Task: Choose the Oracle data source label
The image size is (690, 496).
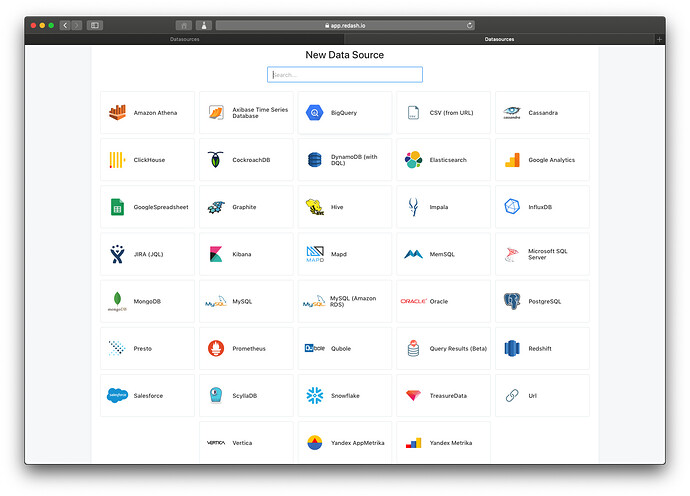Action: (439, 301)
